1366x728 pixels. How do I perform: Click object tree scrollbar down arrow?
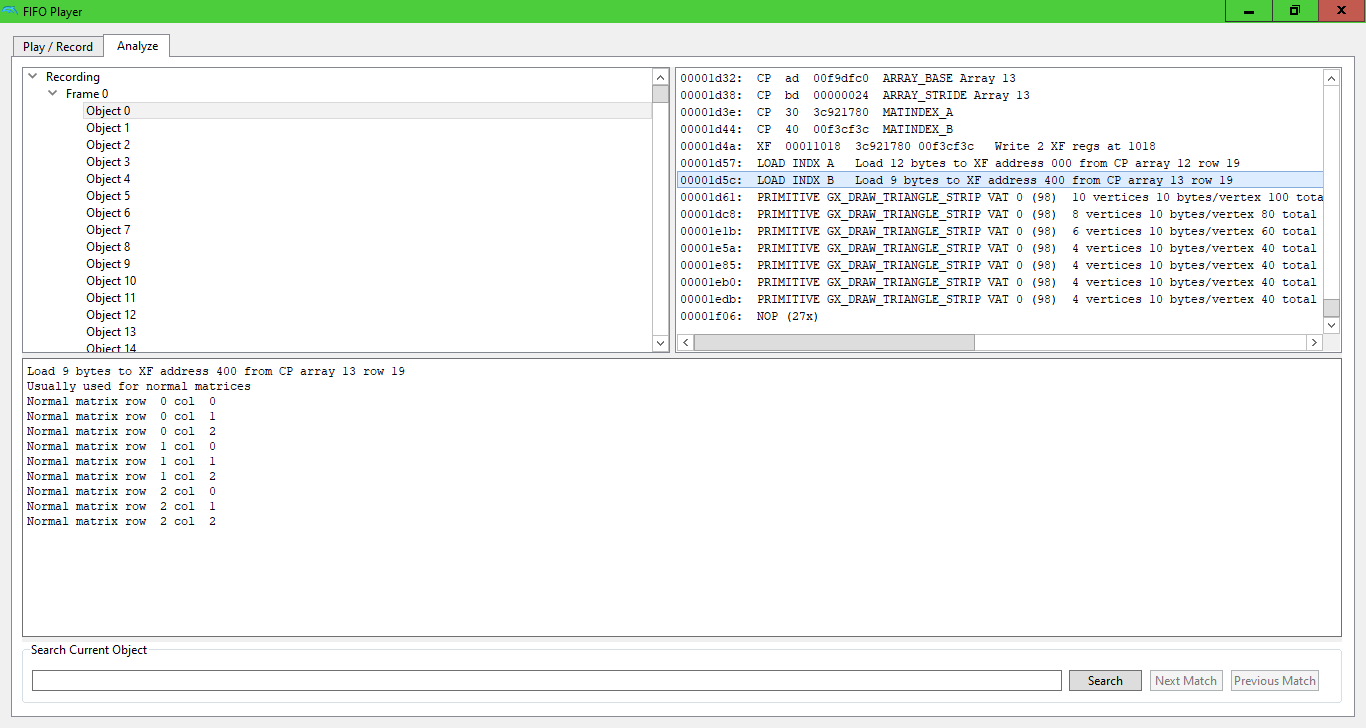(x=660, y=343)
